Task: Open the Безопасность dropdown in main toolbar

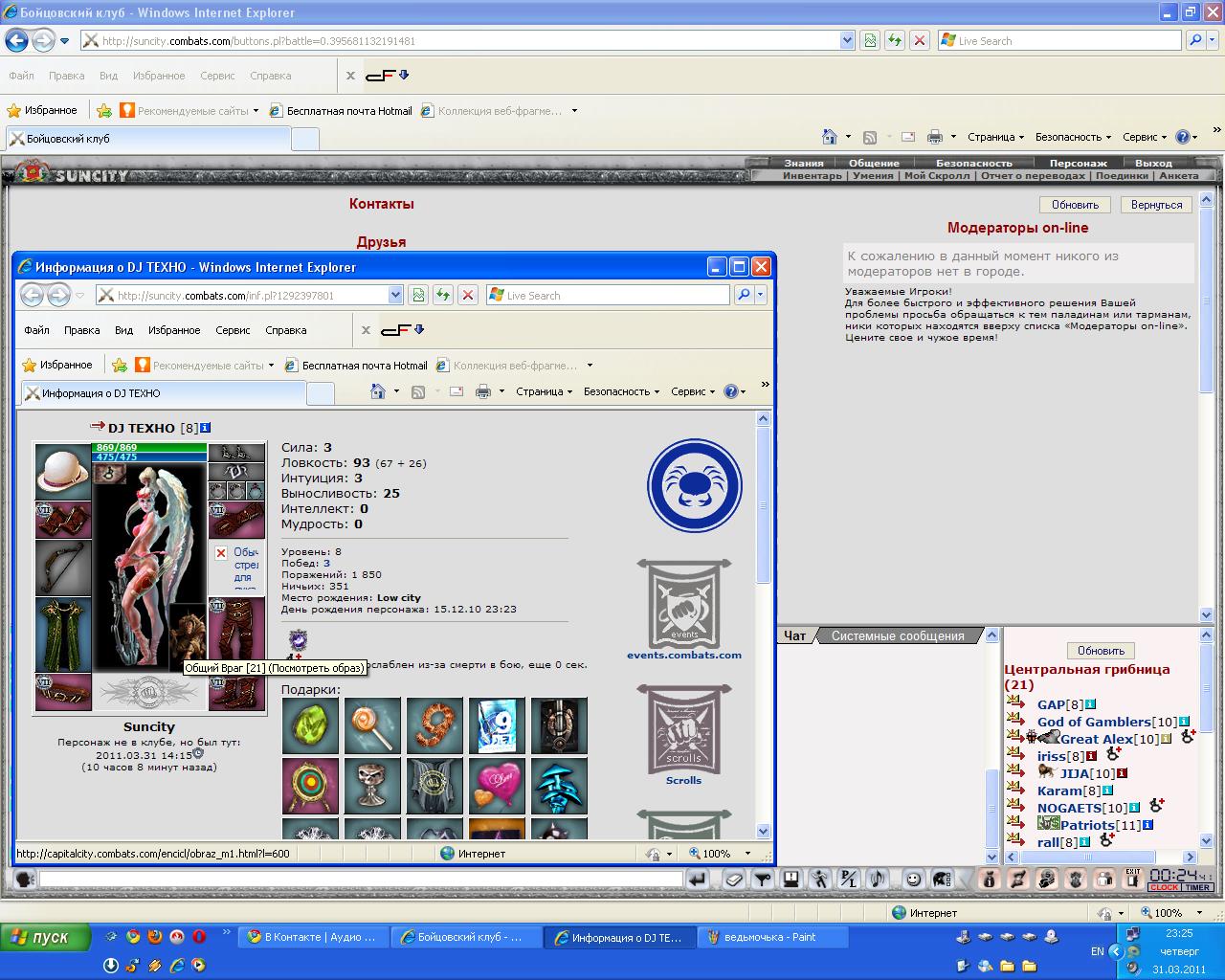Action: coord(1074,137)
